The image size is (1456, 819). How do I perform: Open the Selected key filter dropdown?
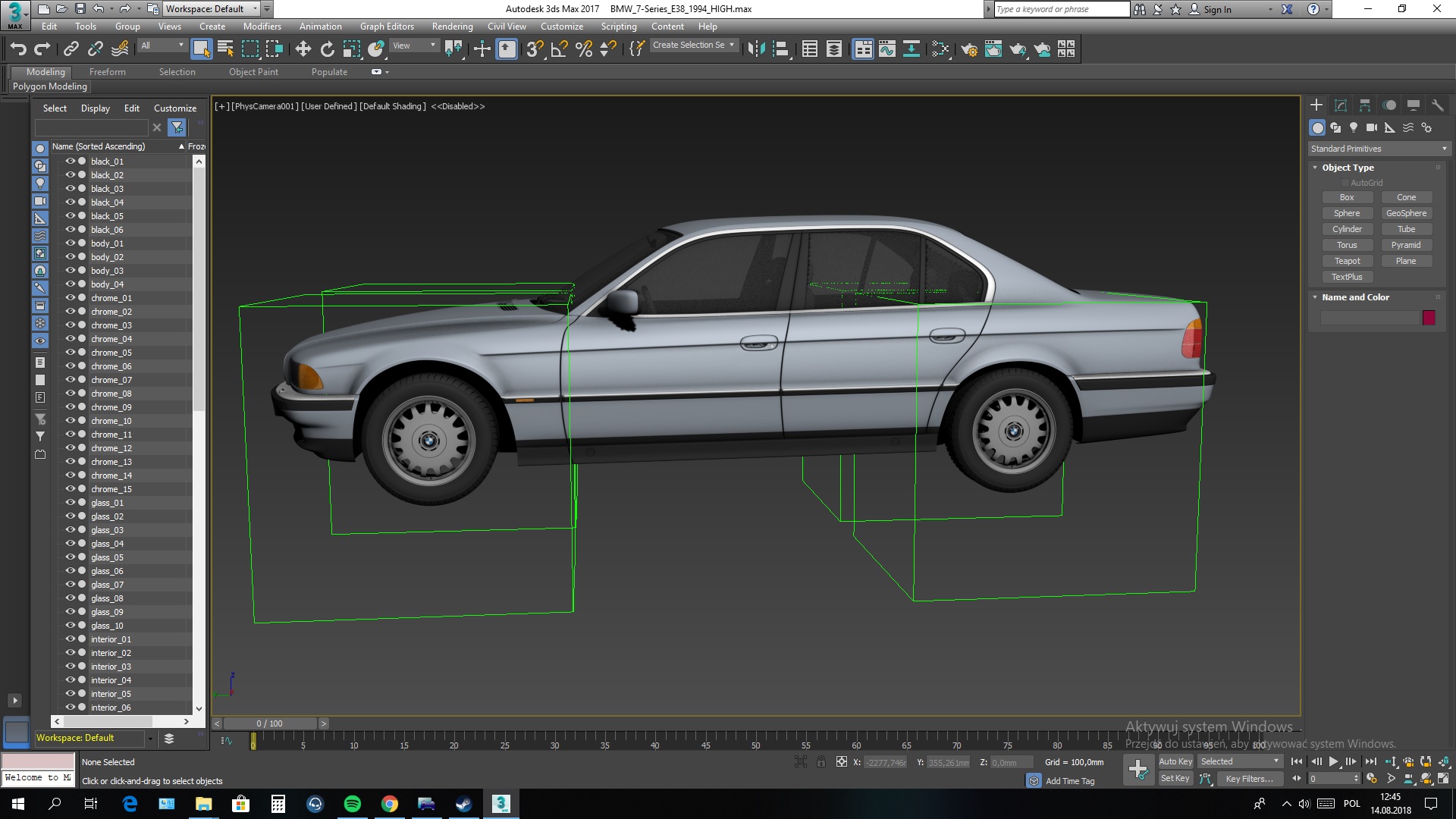click(x=1240, y=761)
